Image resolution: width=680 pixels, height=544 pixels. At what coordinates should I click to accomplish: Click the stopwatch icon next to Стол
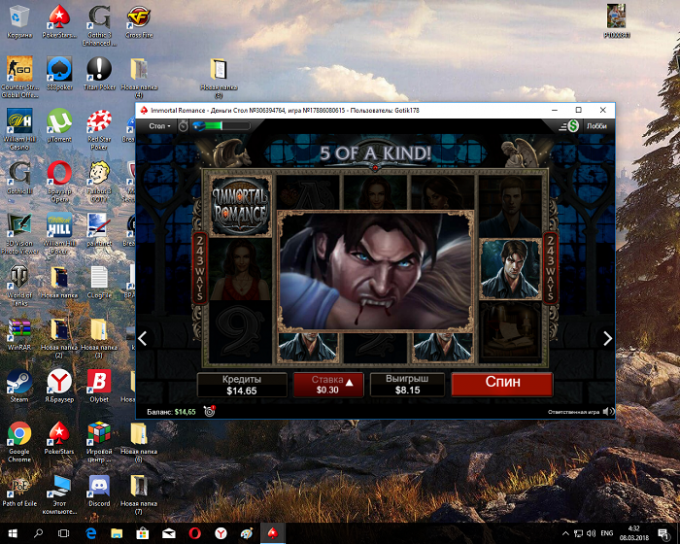[183, 126]
